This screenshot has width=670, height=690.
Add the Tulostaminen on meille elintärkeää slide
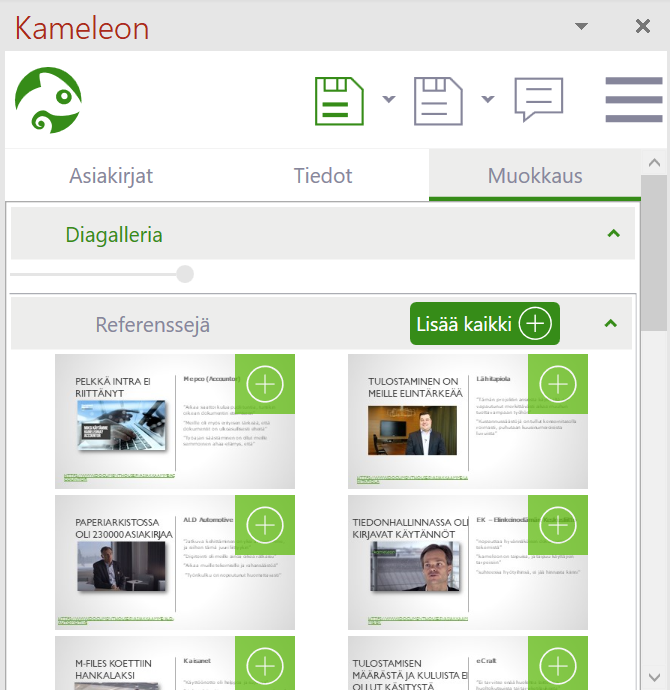(558, 383)
